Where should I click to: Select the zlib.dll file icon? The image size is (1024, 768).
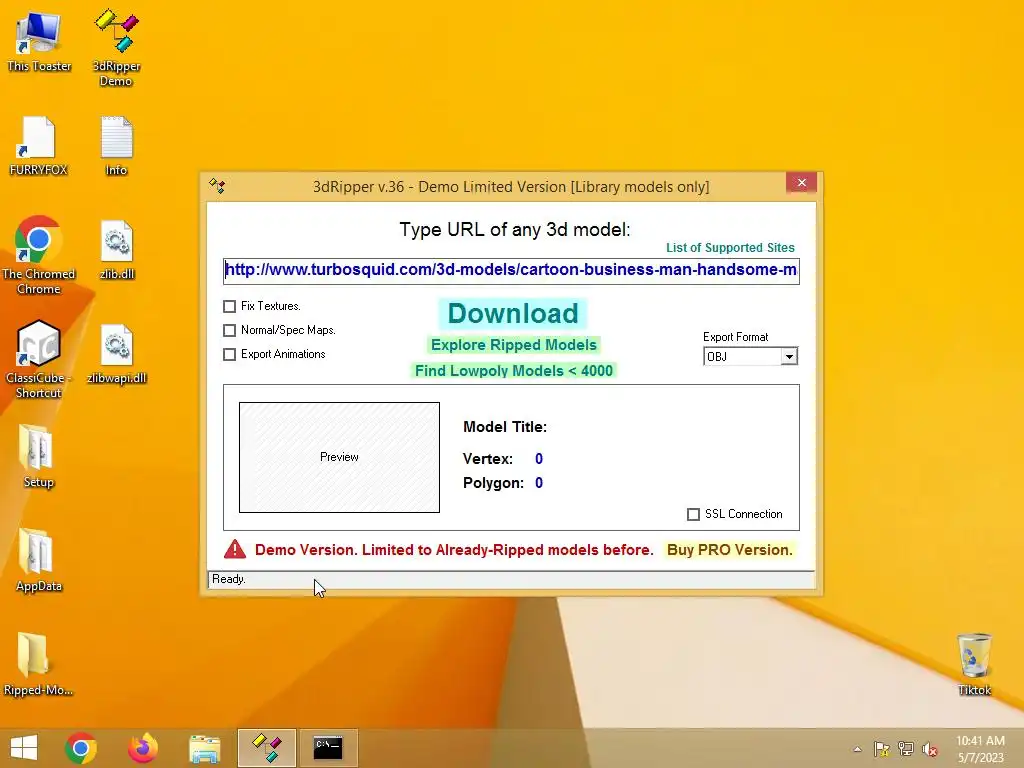117,250
